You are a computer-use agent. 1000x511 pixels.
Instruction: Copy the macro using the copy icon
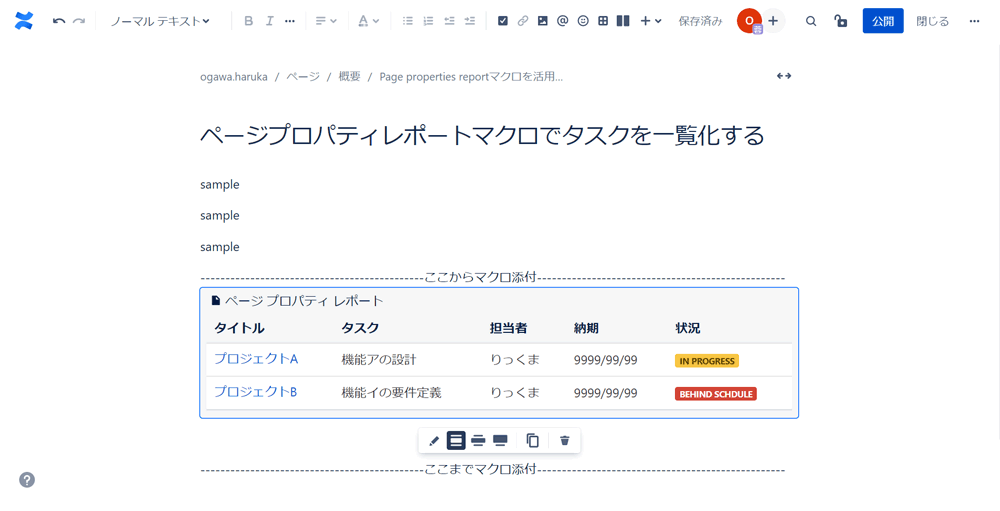533,441
